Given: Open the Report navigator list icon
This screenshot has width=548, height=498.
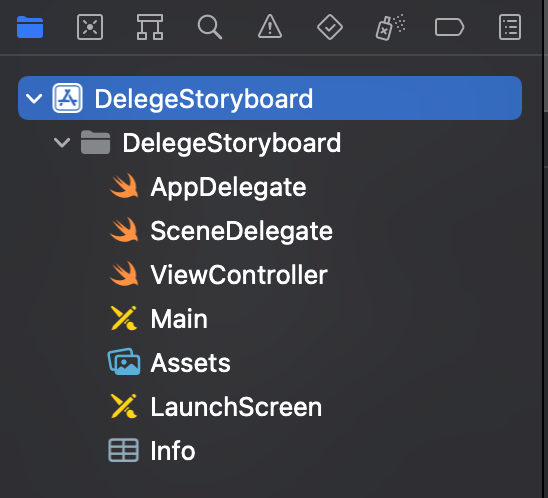Looking at the screenshot, I should coord(510,27).
